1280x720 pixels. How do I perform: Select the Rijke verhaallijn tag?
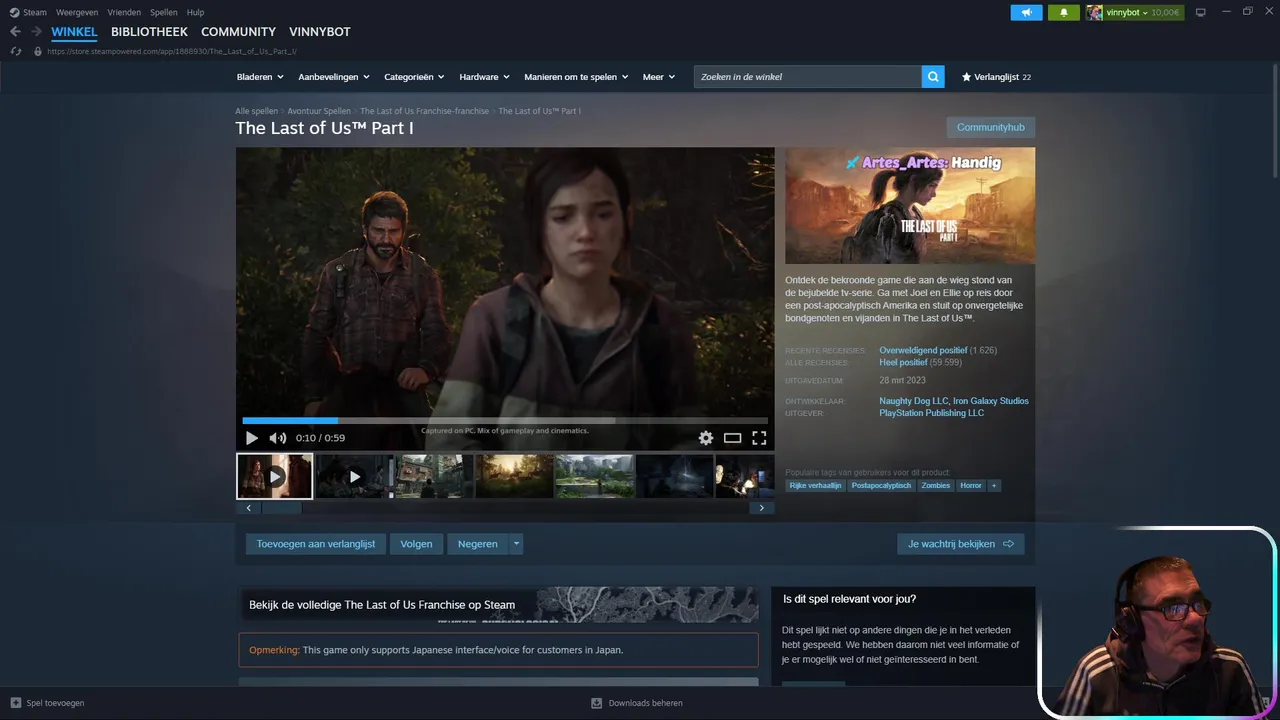tap(815, 485)
